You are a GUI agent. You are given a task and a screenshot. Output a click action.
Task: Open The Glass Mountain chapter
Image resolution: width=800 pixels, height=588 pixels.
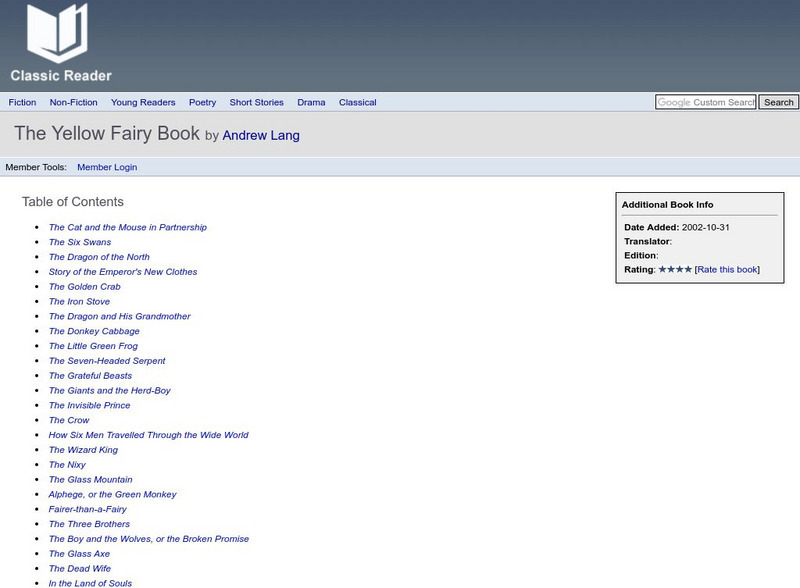click(92, 479)
